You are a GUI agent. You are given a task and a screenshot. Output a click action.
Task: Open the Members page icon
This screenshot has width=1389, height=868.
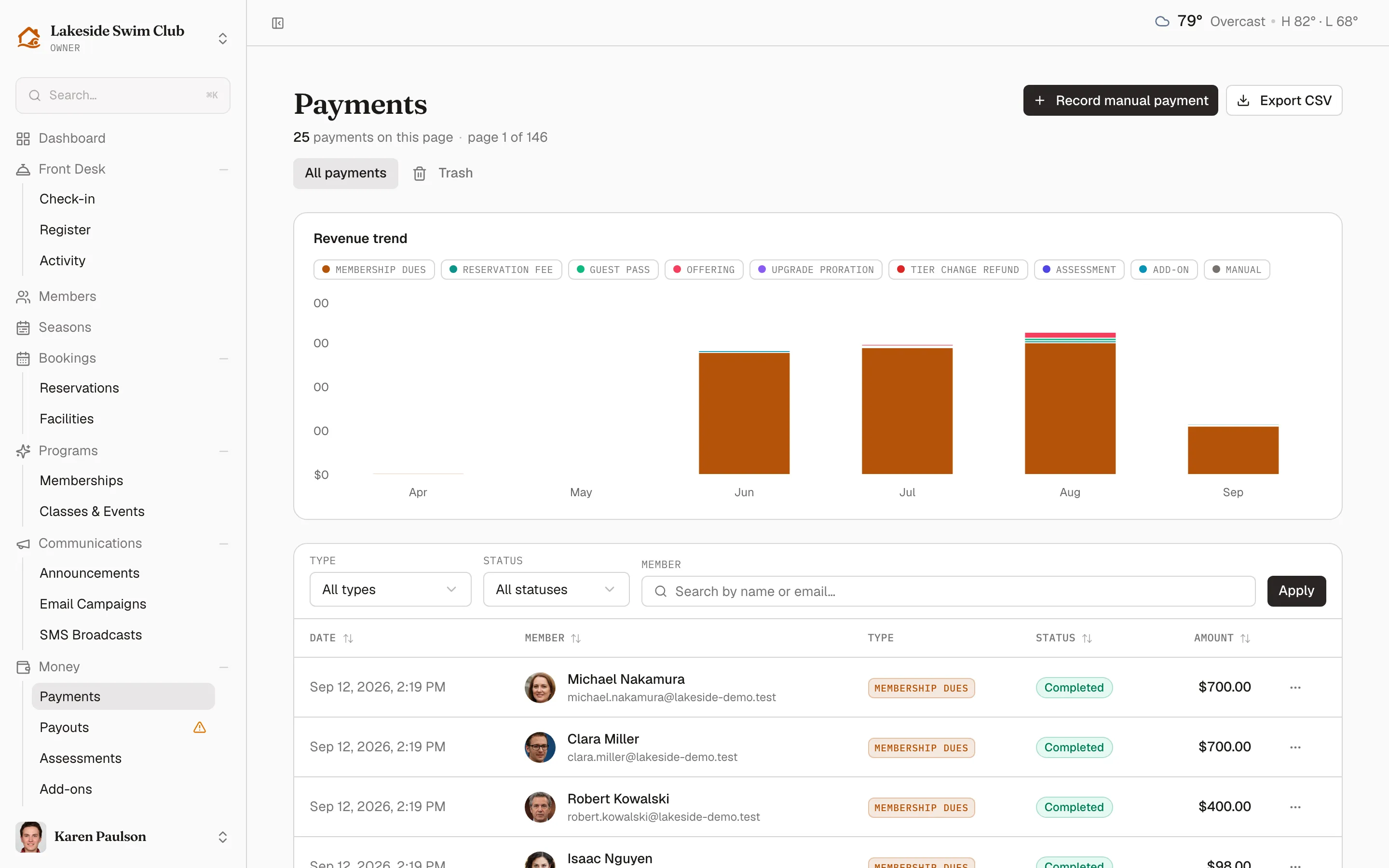[23, 297]
